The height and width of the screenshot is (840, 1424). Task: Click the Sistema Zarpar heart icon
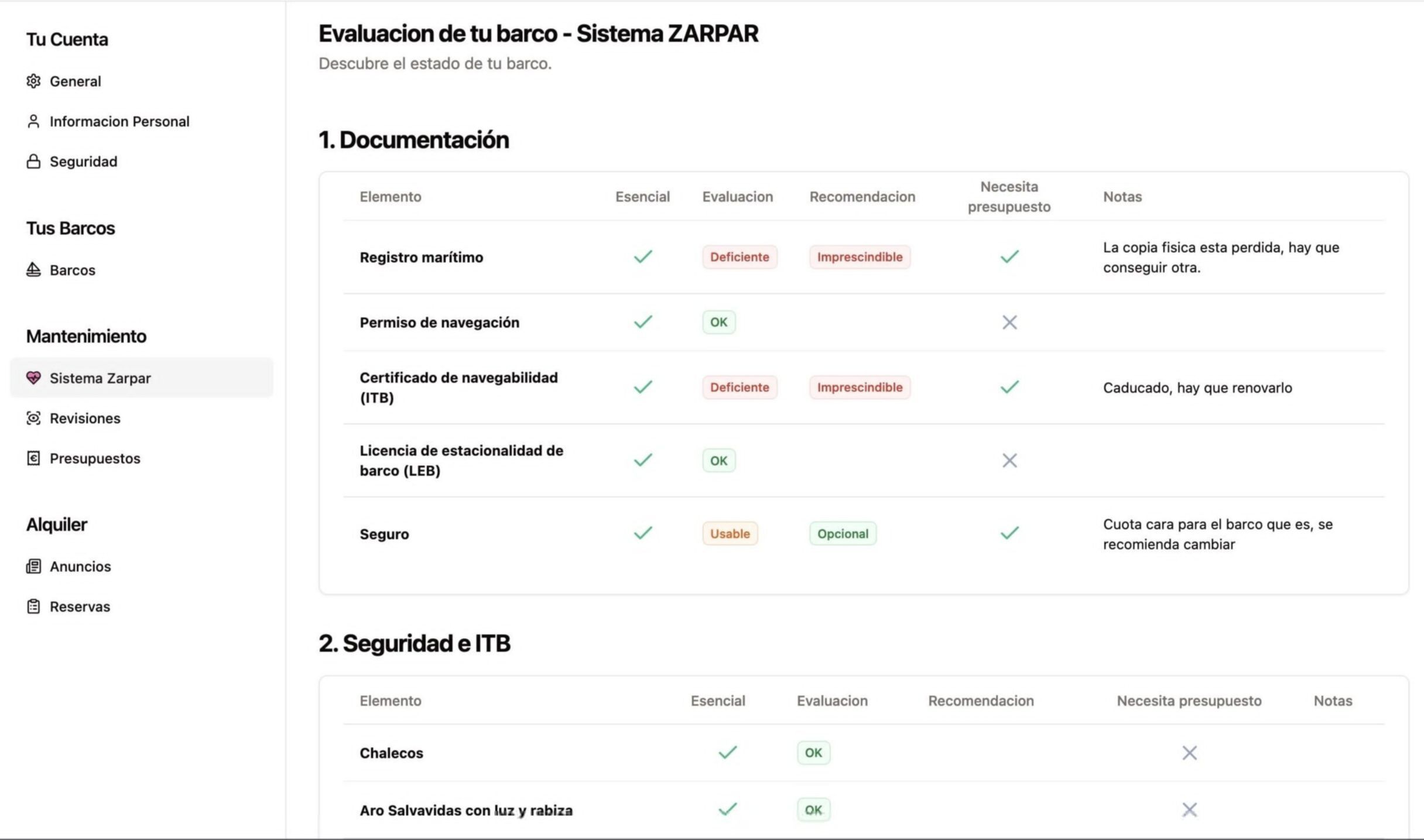pyautogui.click(x=33, y=378)
